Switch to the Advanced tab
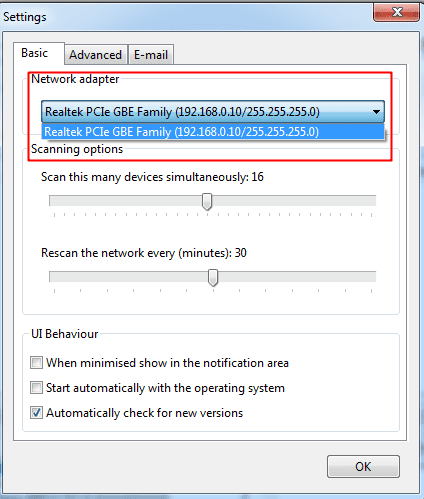 [96, 55]
